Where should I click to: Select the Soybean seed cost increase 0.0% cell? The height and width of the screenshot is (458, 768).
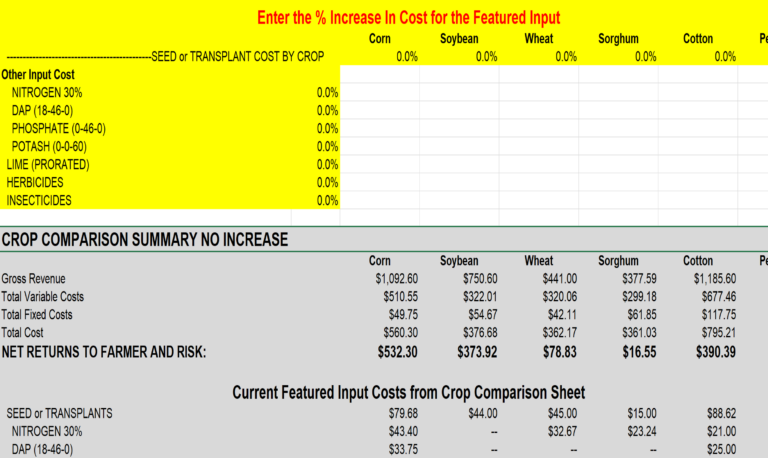460,57
